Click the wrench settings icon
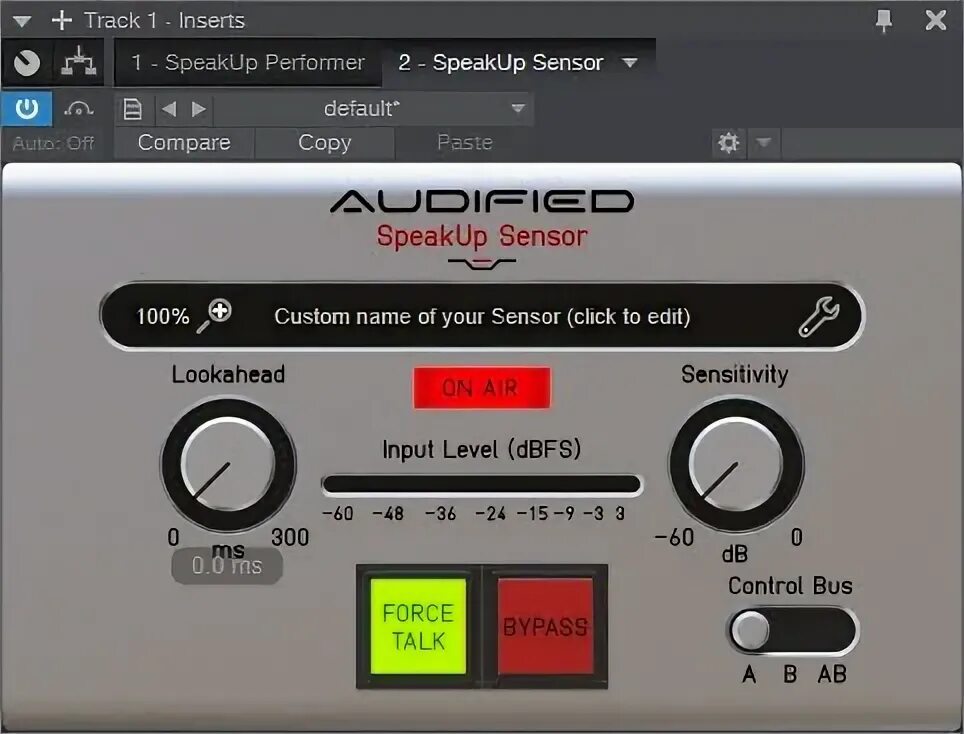This screenshot has width=964, height=734. point(819,317)
